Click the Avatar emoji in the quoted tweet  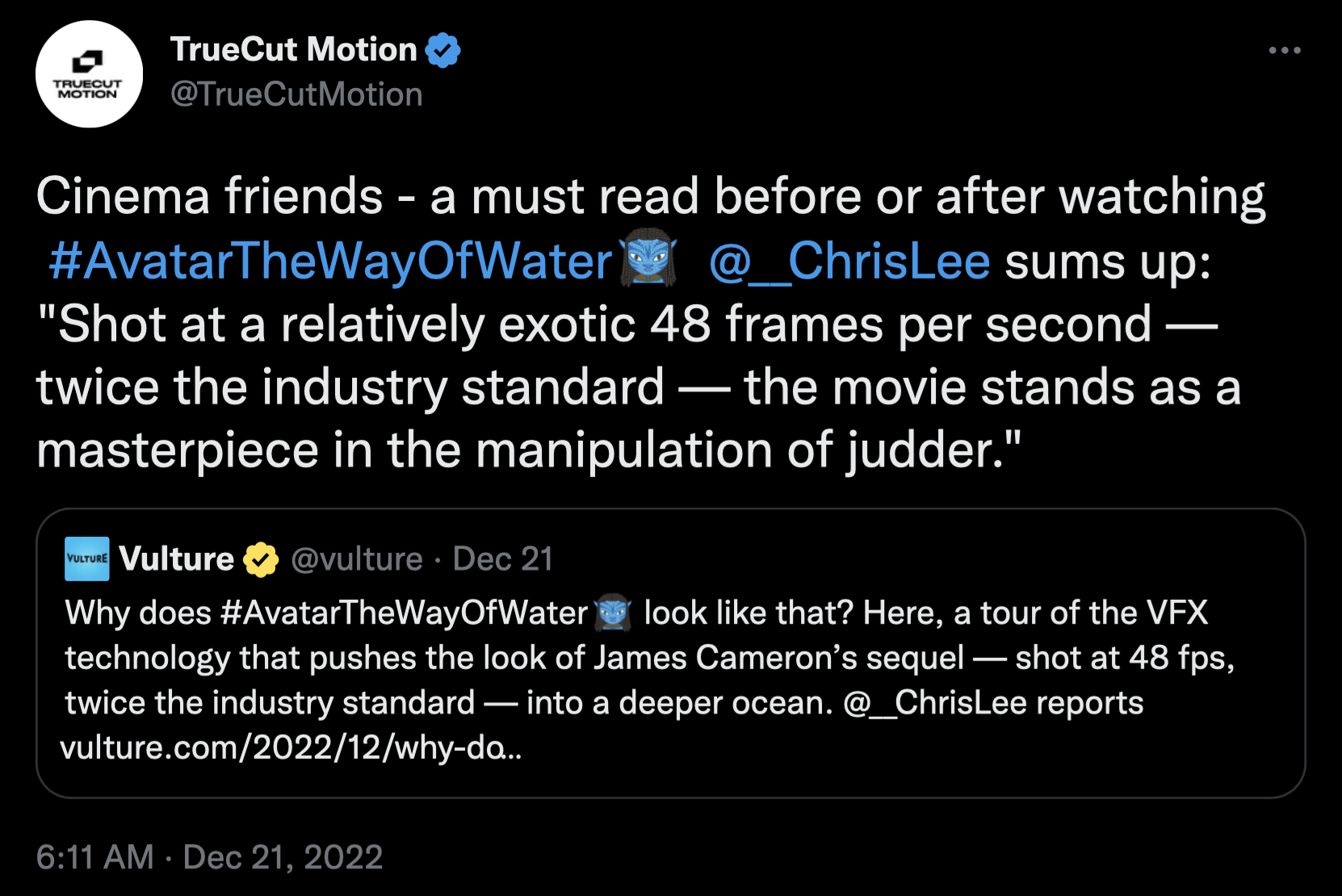click(x=612, y=613)
